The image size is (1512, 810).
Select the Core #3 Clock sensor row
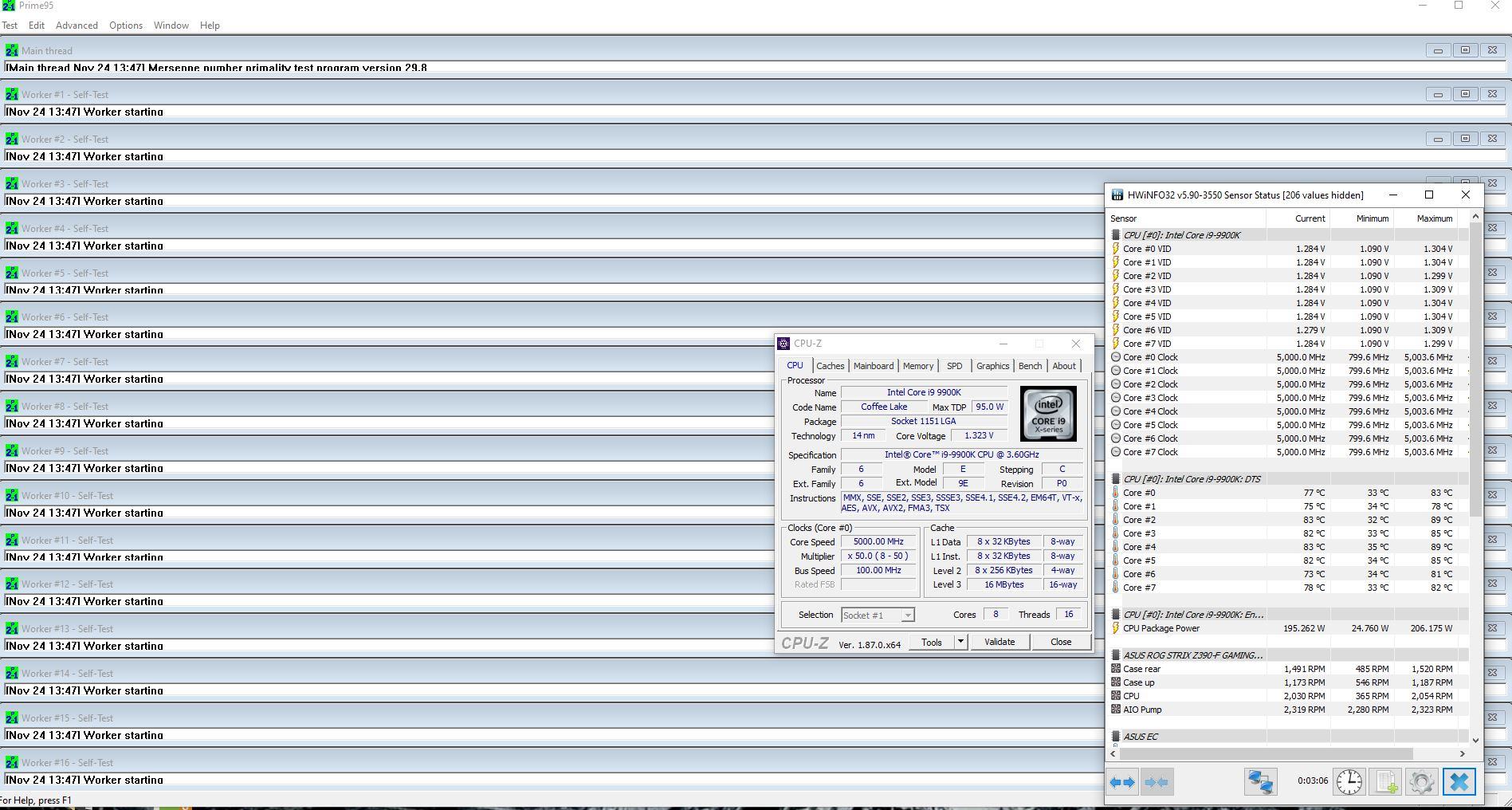[1288, 398]
